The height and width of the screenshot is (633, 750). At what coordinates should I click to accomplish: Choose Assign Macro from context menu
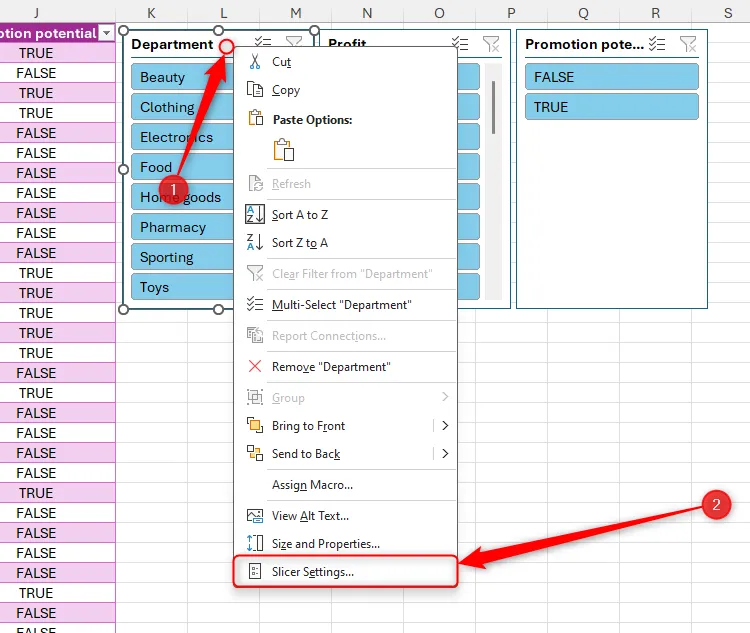coord(312,485)
